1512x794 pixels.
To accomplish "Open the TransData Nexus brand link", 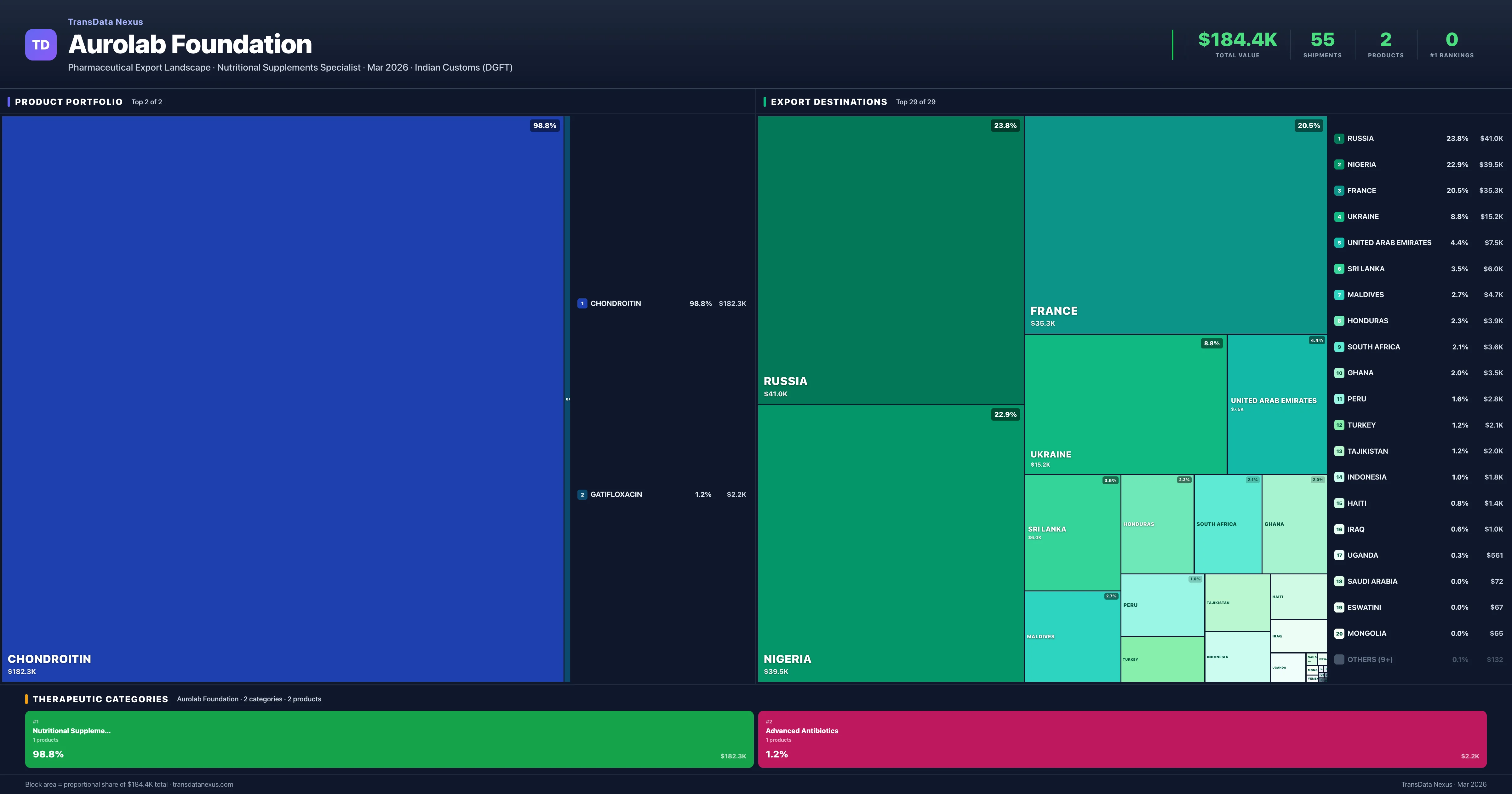I will [x=105, y=22].
